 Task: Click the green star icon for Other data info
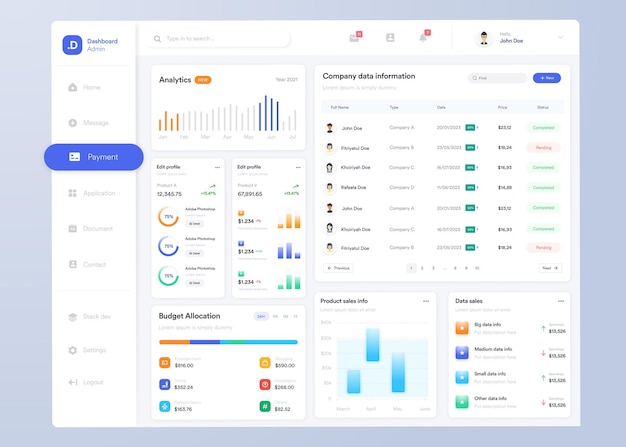tap(462, 402)
